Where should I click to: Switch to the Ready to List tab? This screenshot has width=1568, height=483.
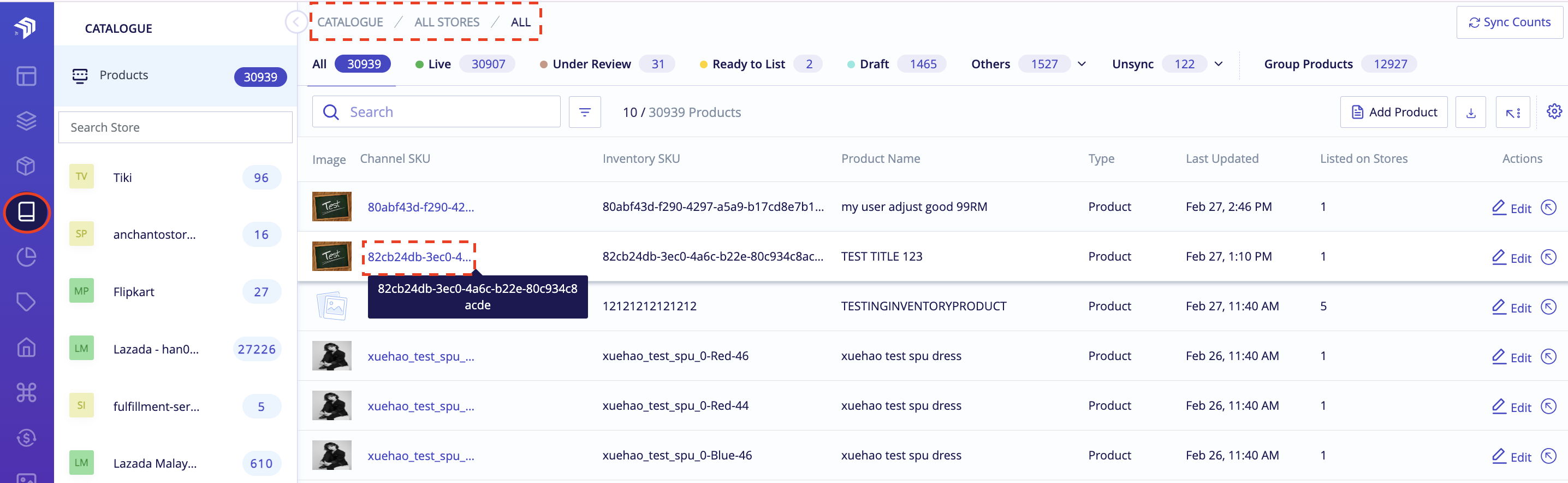761,64
